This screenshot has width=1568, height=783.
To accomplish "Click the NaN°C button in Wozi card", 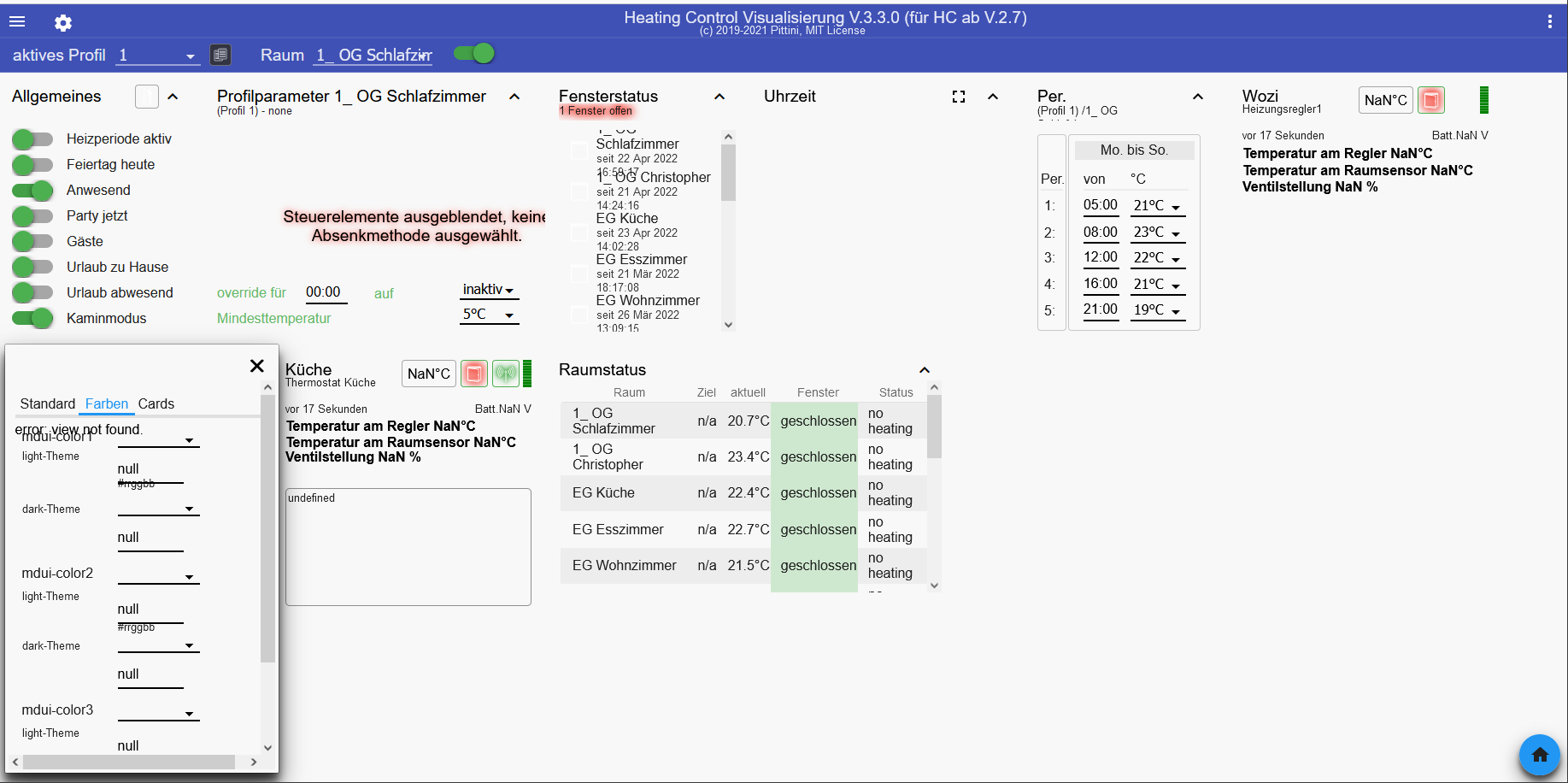I will (1385, 100).
